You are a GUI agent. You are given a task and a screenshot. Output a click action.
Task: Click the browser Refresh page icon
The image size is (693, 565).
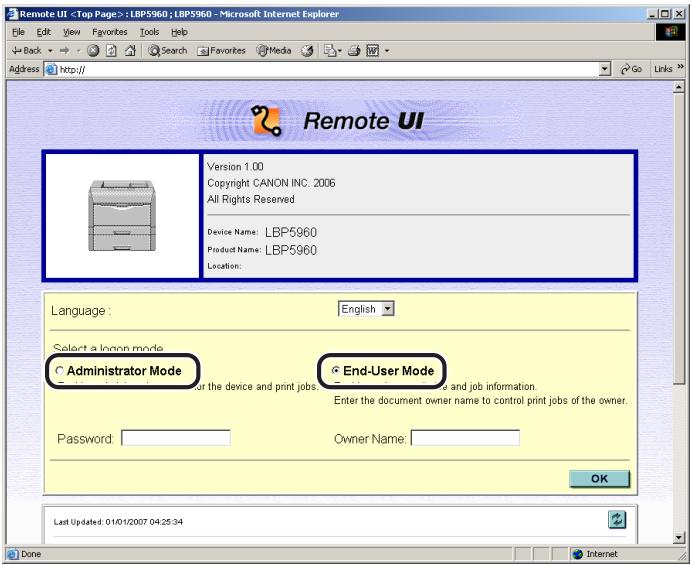pyautogui.click(x=111, y=51)
